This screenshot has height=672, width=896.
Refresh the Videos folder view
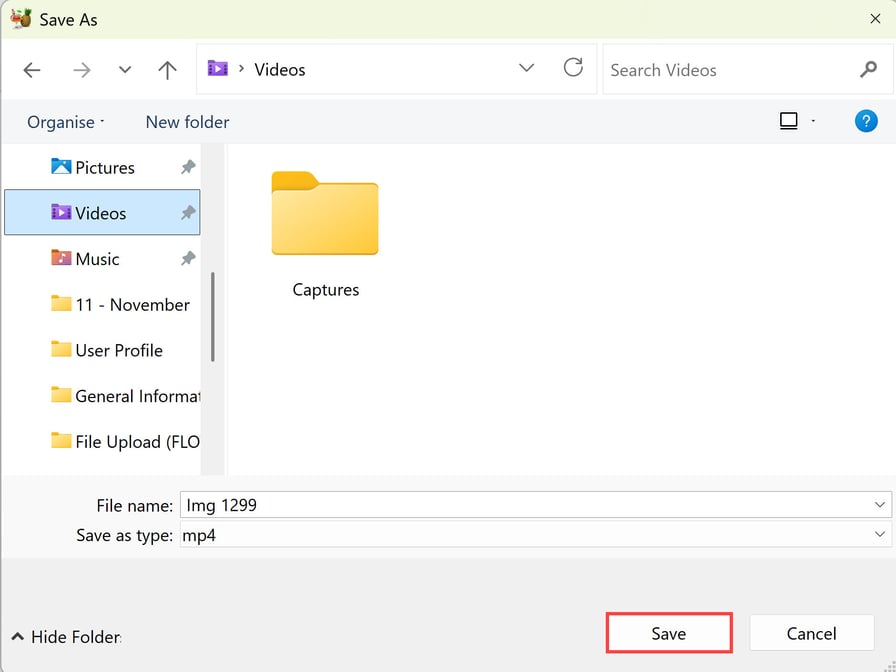click(573, 67)
